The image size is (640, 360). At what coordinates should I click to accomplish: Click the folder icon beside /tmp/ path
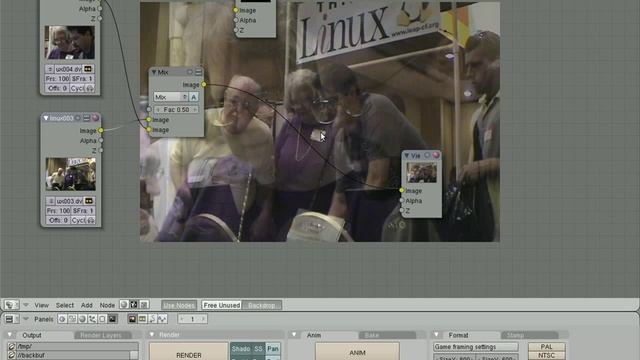click(11, 347)
